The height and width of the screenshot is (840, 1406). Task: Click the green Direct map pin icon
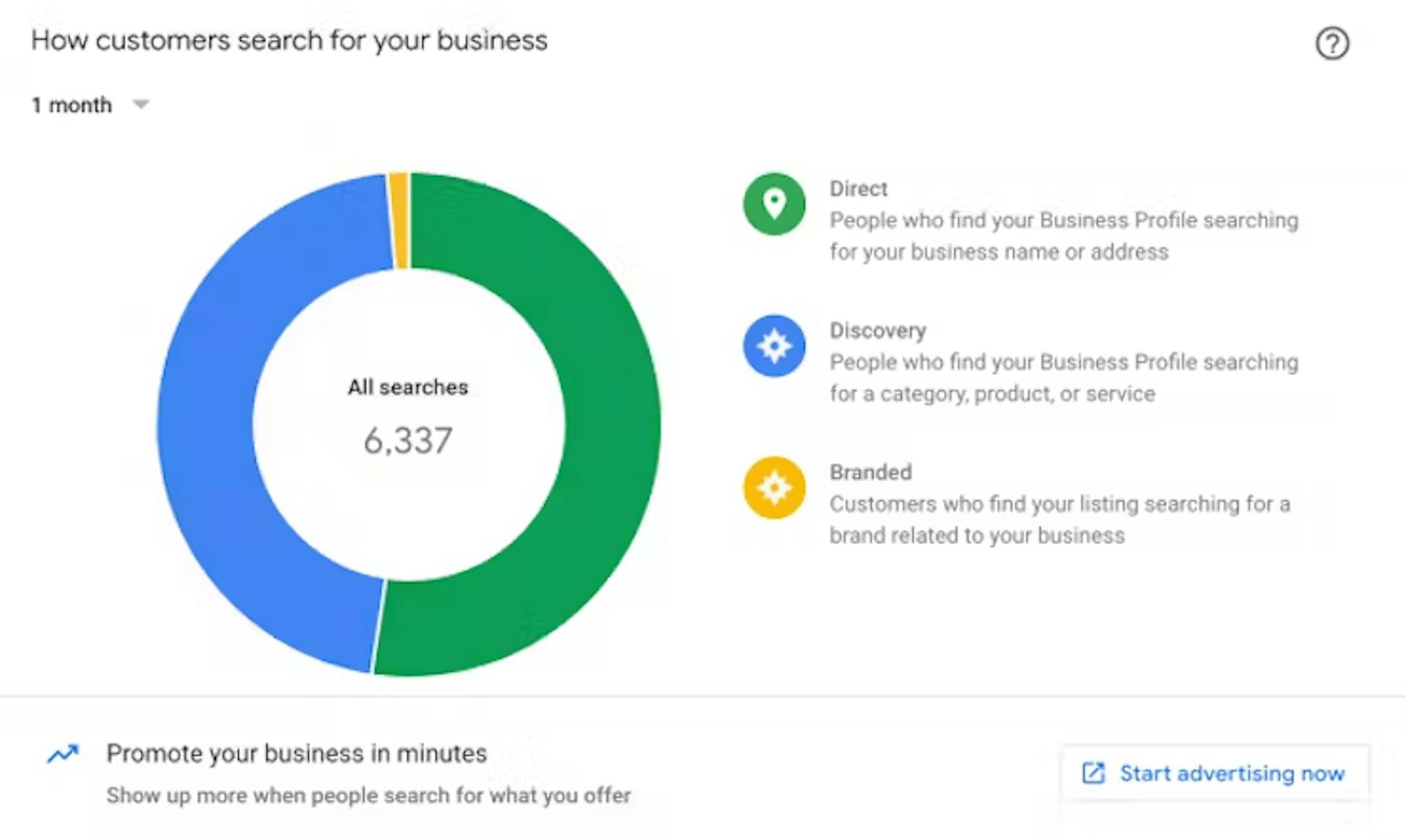click(x=774, y=204)
